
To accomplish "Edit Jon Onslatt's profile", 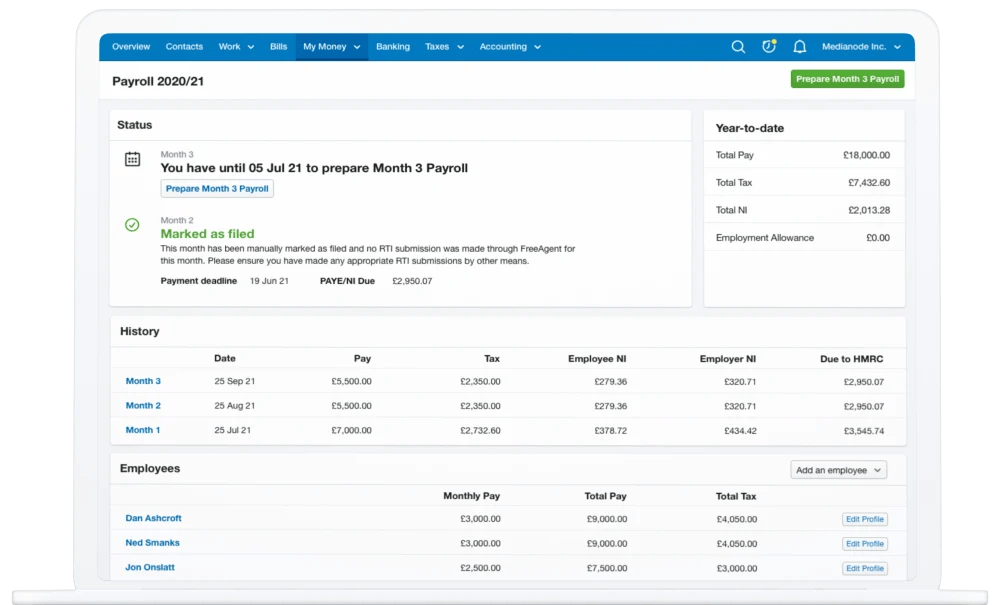I will pos(864,568).
